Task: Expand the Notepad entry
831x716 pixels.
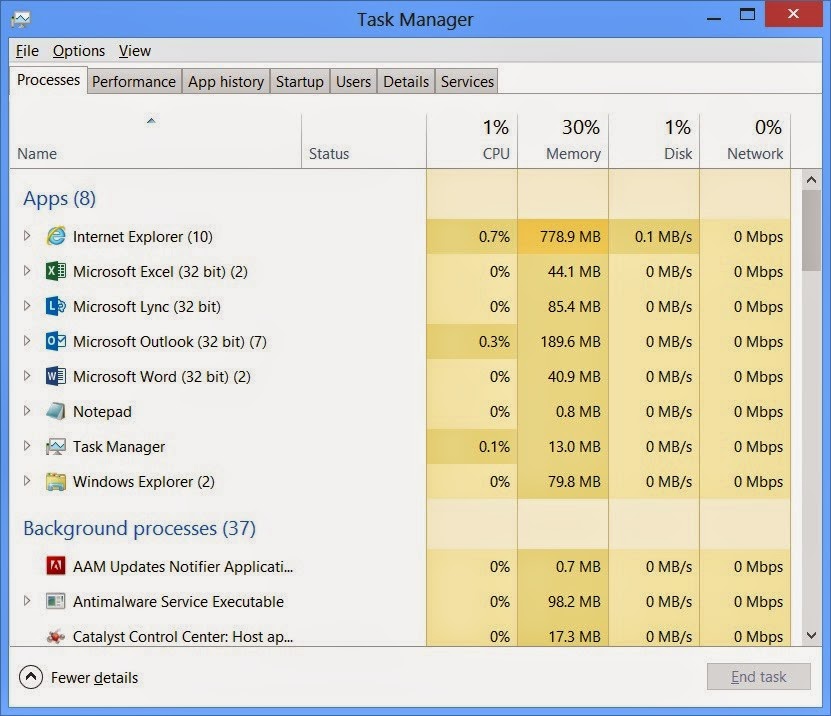Action: (27, 411)
